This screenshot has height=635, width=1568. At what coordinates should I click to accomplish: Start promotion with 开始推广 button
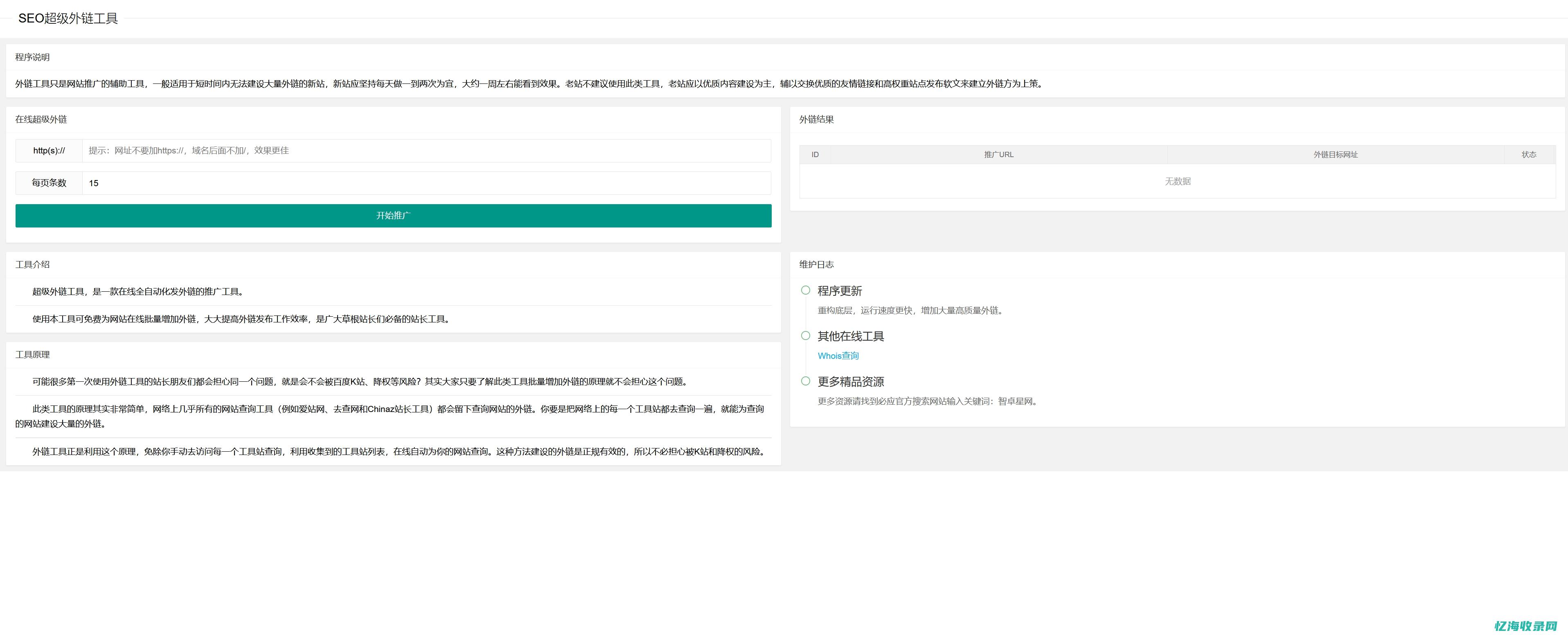click(x=393, y=216)
